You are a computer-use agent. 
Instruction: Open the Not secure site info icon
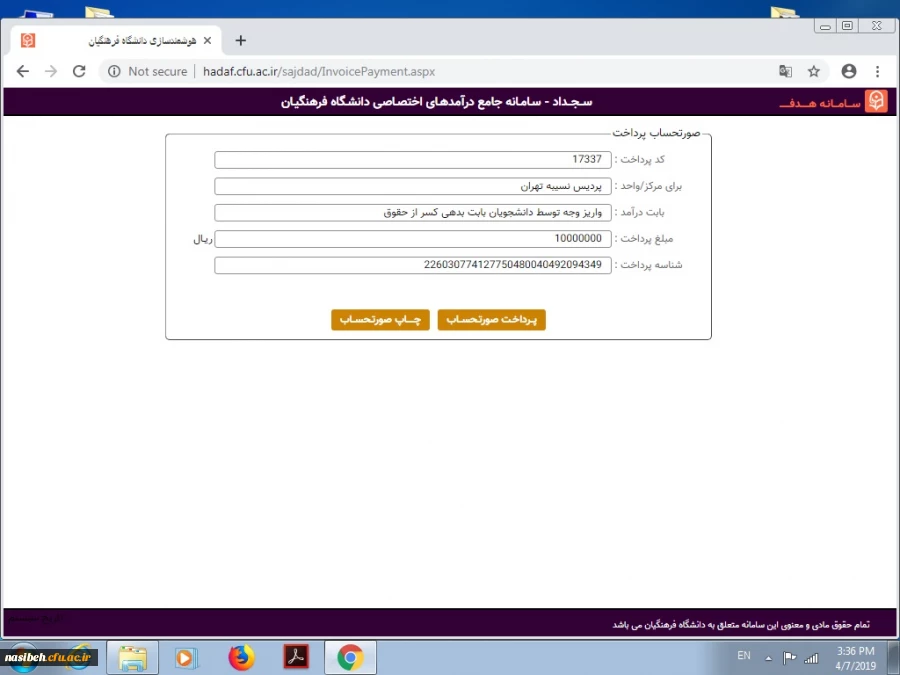coord(114,72)
